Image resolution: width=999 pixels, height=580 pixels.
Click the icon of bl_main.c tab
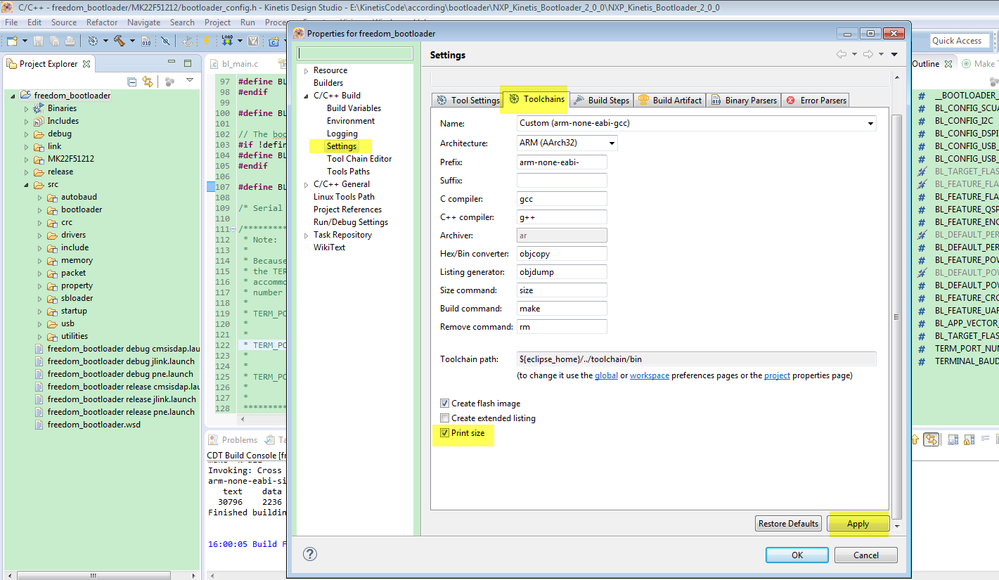[x=213, y=64]
